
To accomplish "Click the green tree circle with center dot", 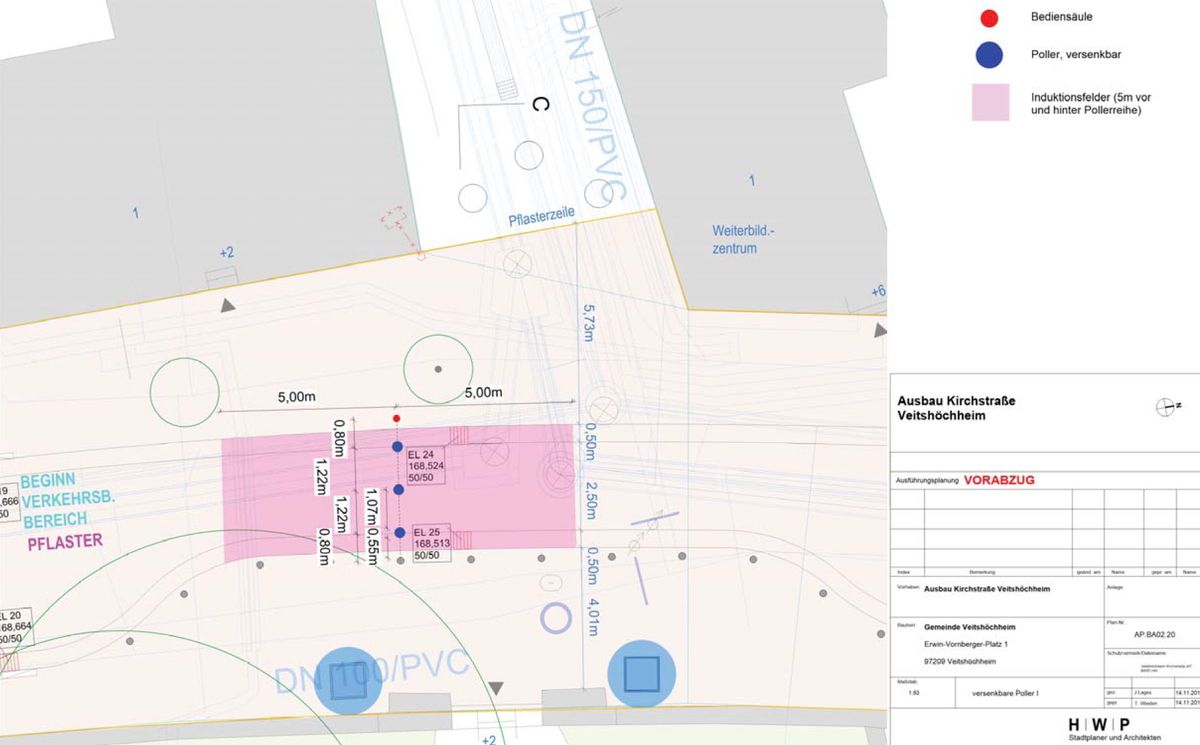I will coord(437,369).
